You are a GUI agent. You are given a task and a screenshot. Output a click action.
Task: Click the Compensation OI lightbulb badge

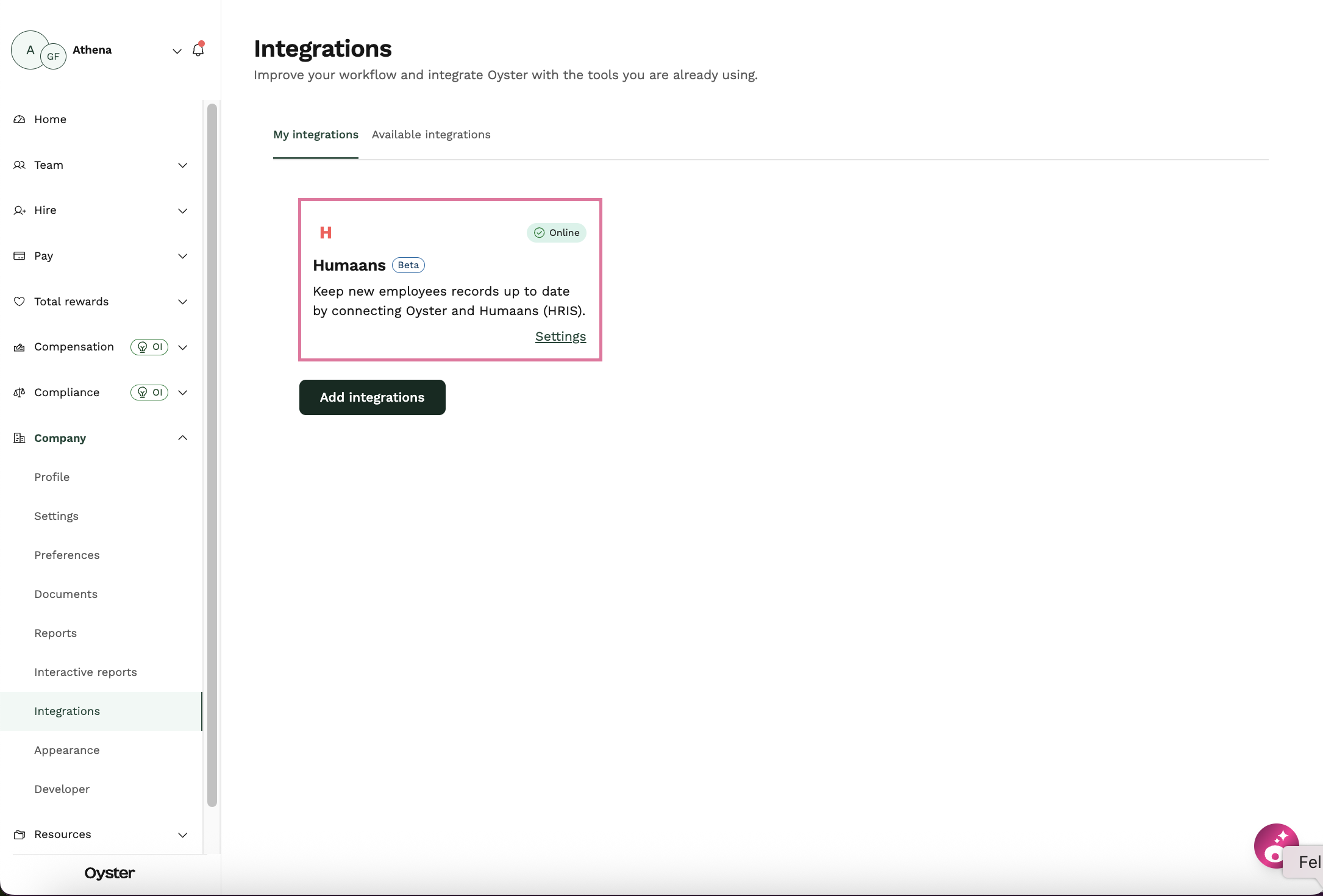click(x=149, y=347)
